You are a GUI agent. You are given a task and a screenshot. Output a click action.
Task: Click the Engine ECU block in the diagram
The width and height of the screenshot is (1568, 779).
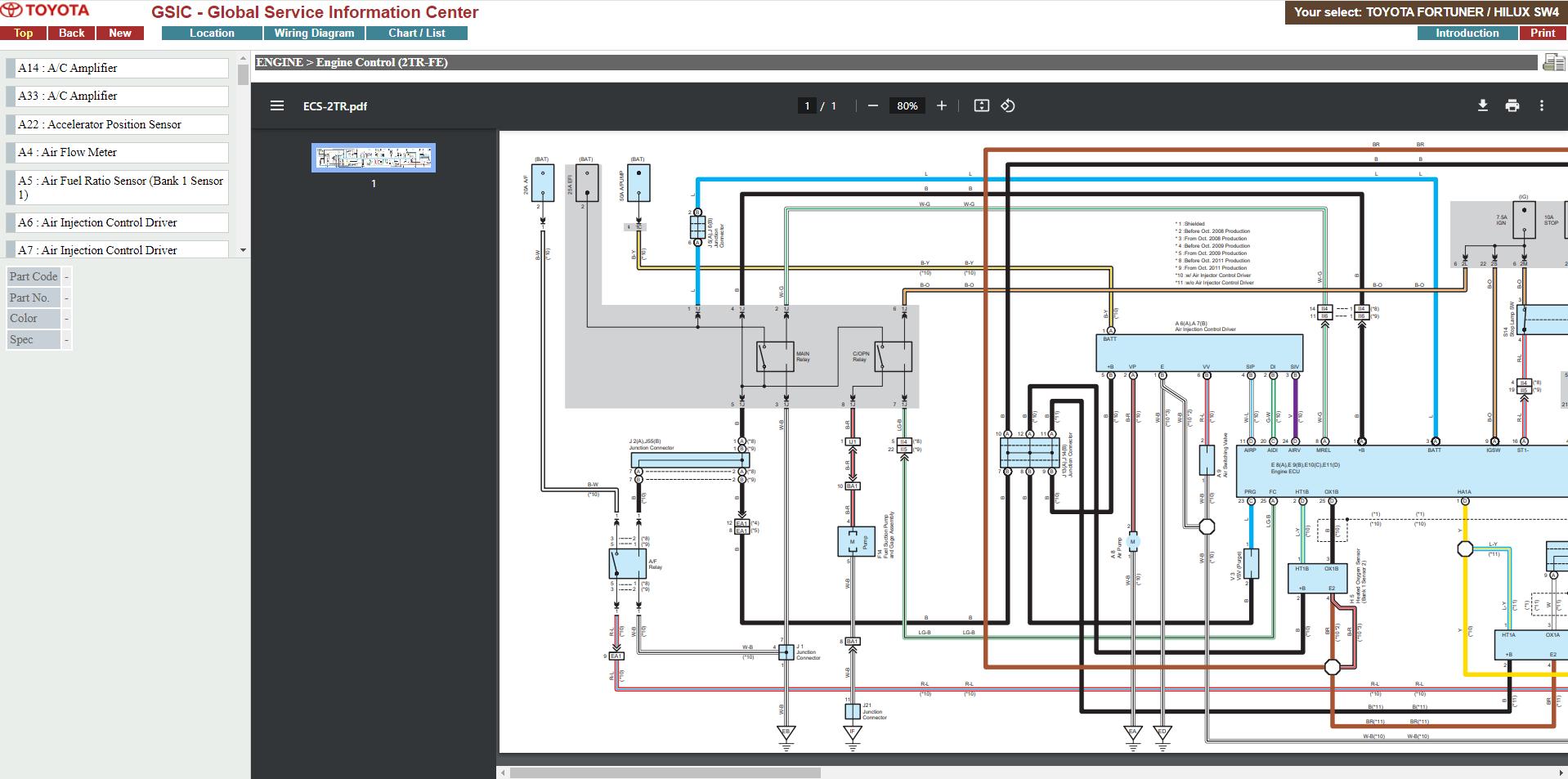tap(1401, 472)
